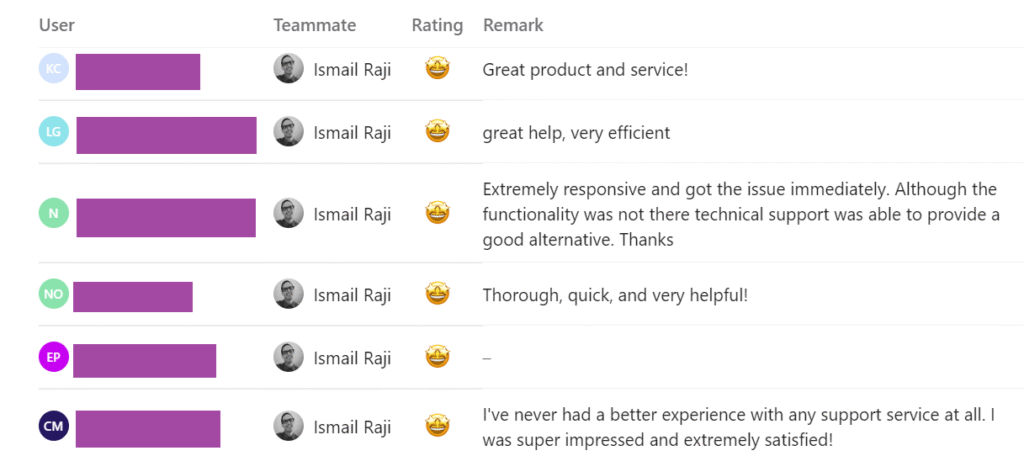Click the magenta EP user avatar
The width and height of the screenshot is (1024, 456).
point(54,357)
